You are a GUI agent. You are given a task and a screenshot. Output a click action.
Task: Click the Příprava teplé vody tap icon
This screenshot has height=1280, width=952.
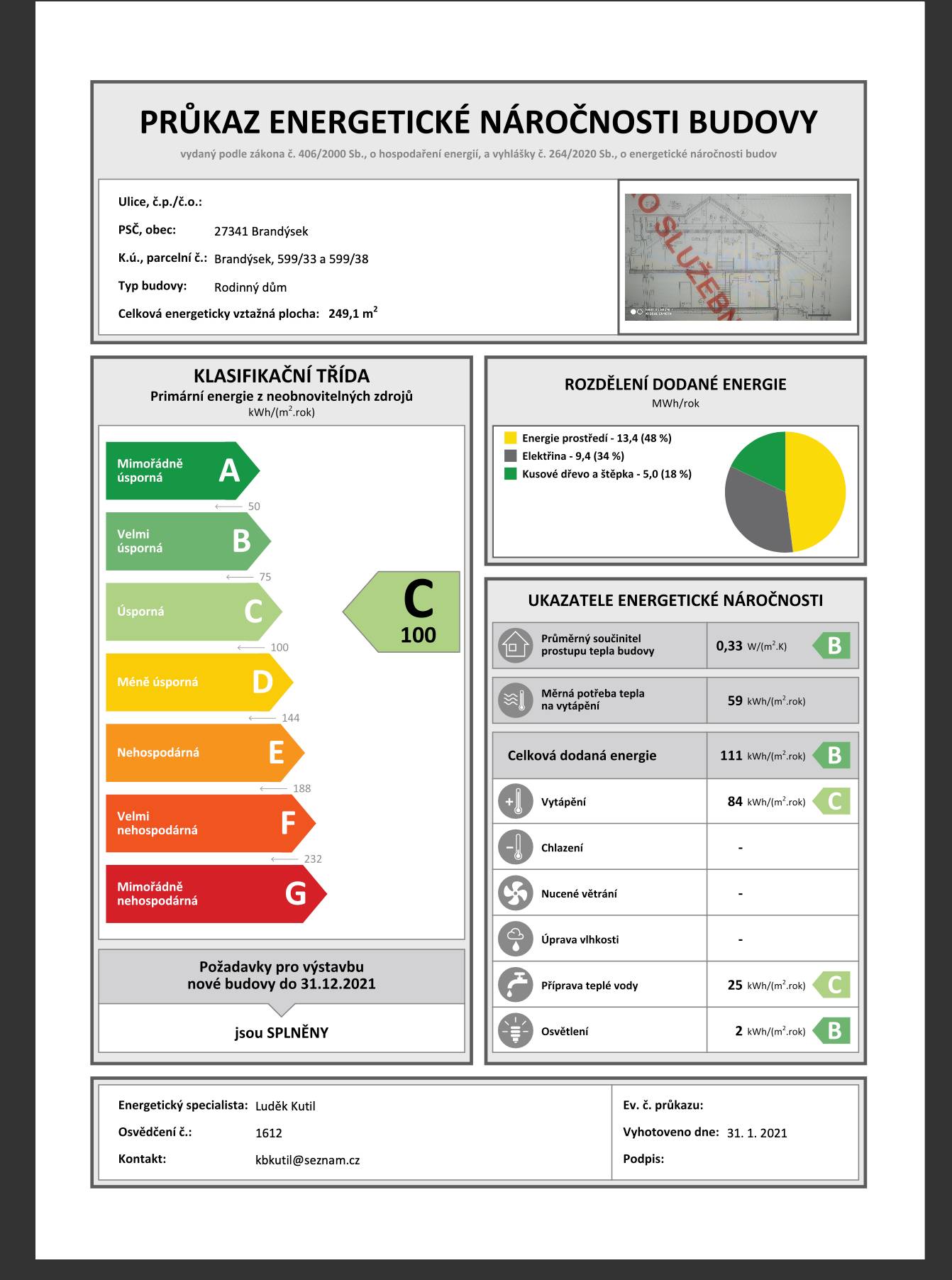tap(515, 985)
